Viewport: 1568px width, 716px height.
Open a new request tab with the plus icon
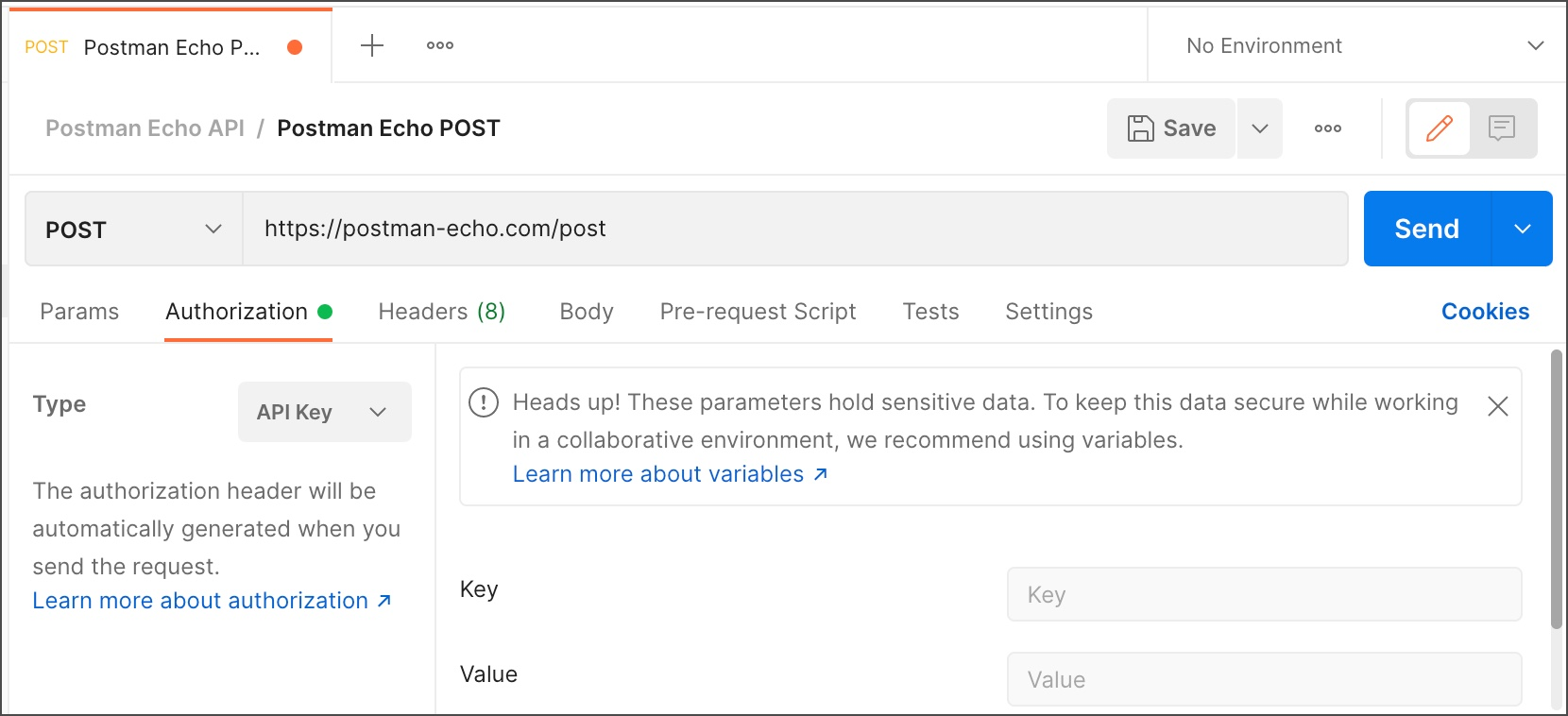(372, 45)
